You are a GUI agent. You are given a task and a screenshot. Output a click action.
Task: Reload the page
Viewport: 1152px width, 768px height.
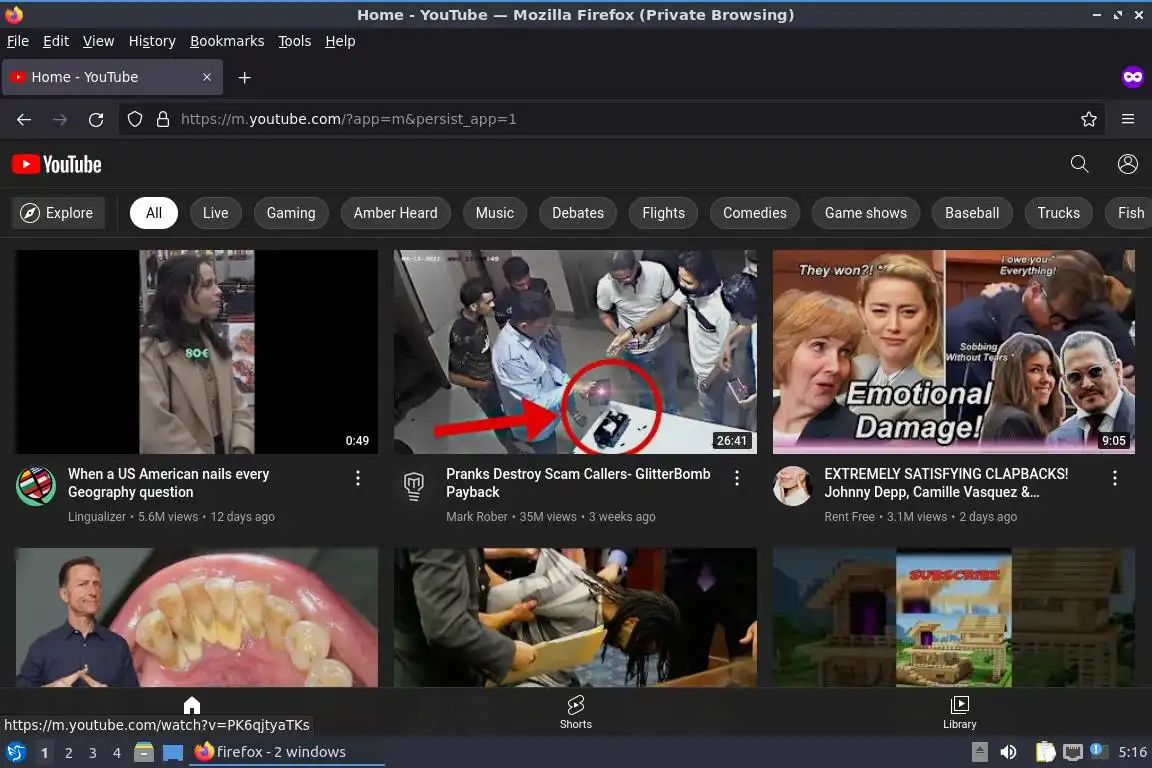(96, 119)
